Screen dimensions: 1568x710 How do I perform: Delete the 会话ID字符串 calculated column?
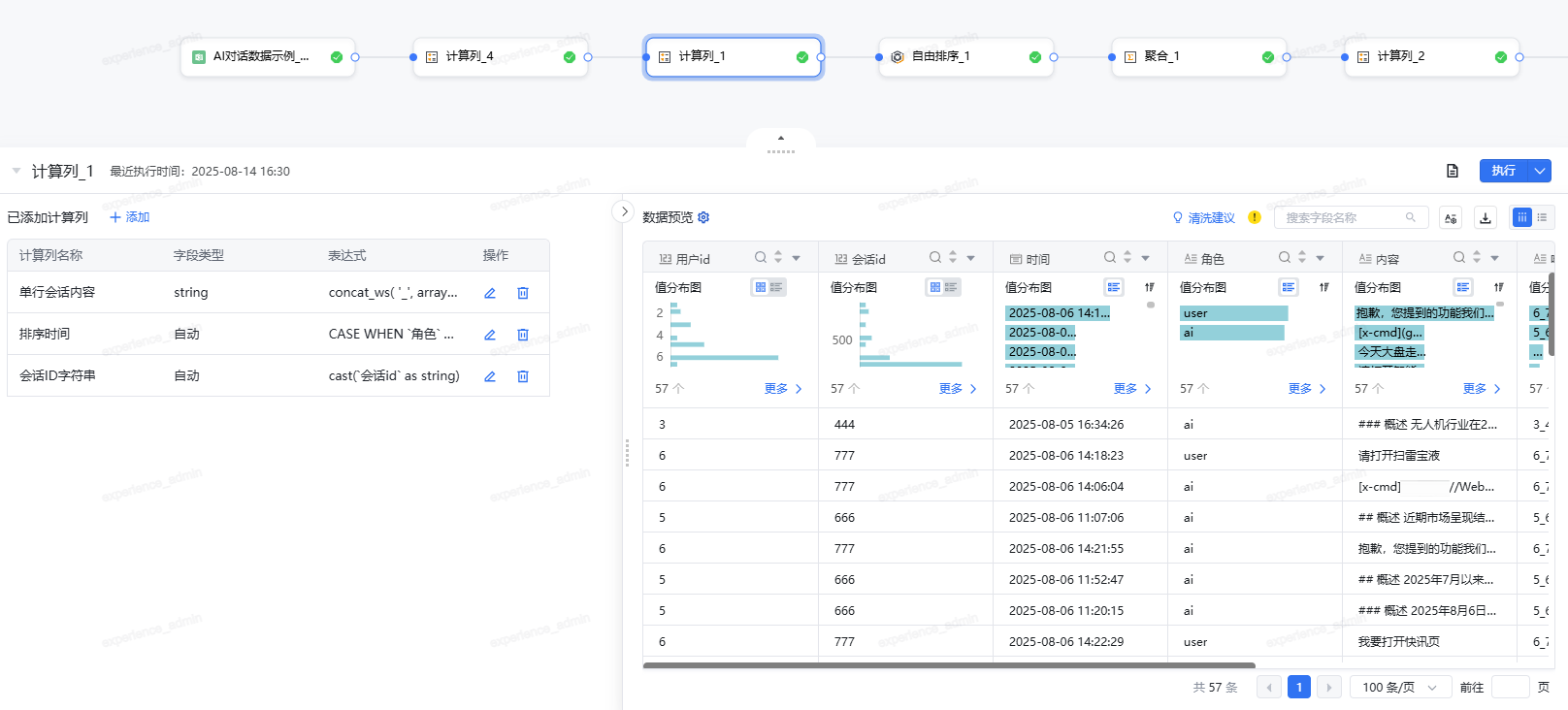click(x=523, y=376)
